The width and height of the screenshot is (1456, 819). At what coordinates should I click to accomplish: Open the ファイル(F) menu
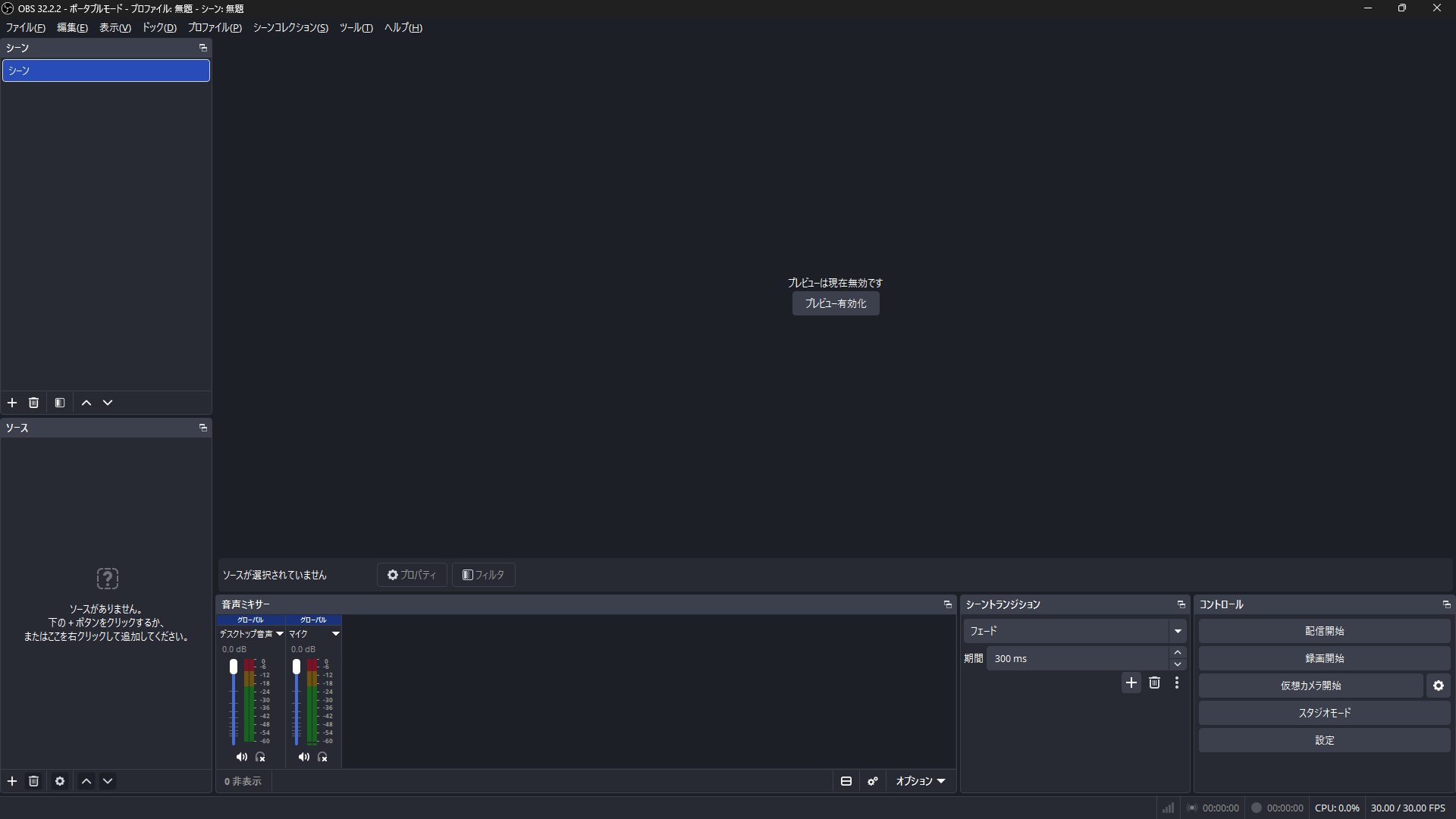[26, 27]
